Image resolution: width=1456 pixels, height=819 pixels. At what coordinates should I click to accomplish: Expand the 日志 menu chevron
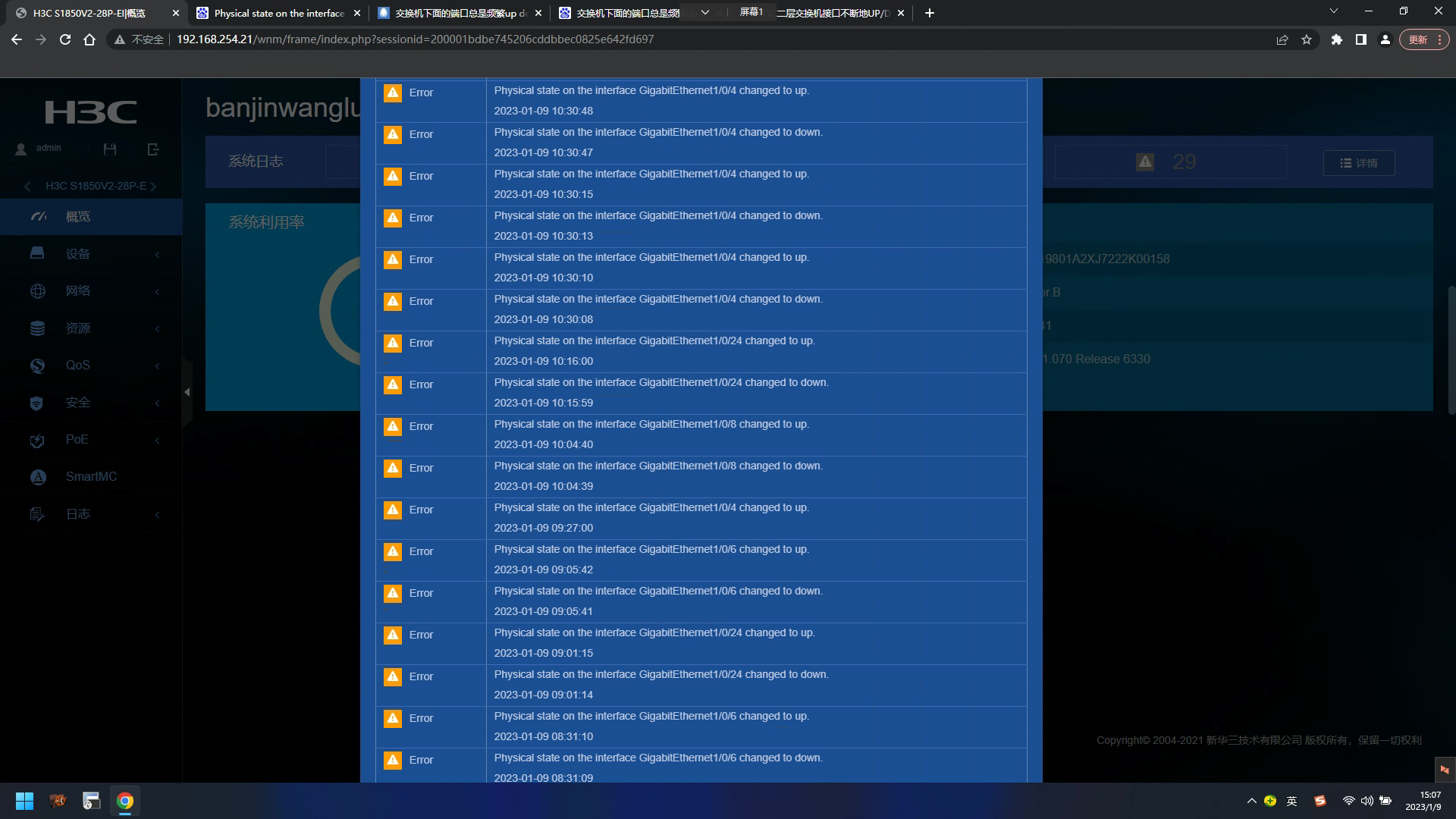point(157,515)
